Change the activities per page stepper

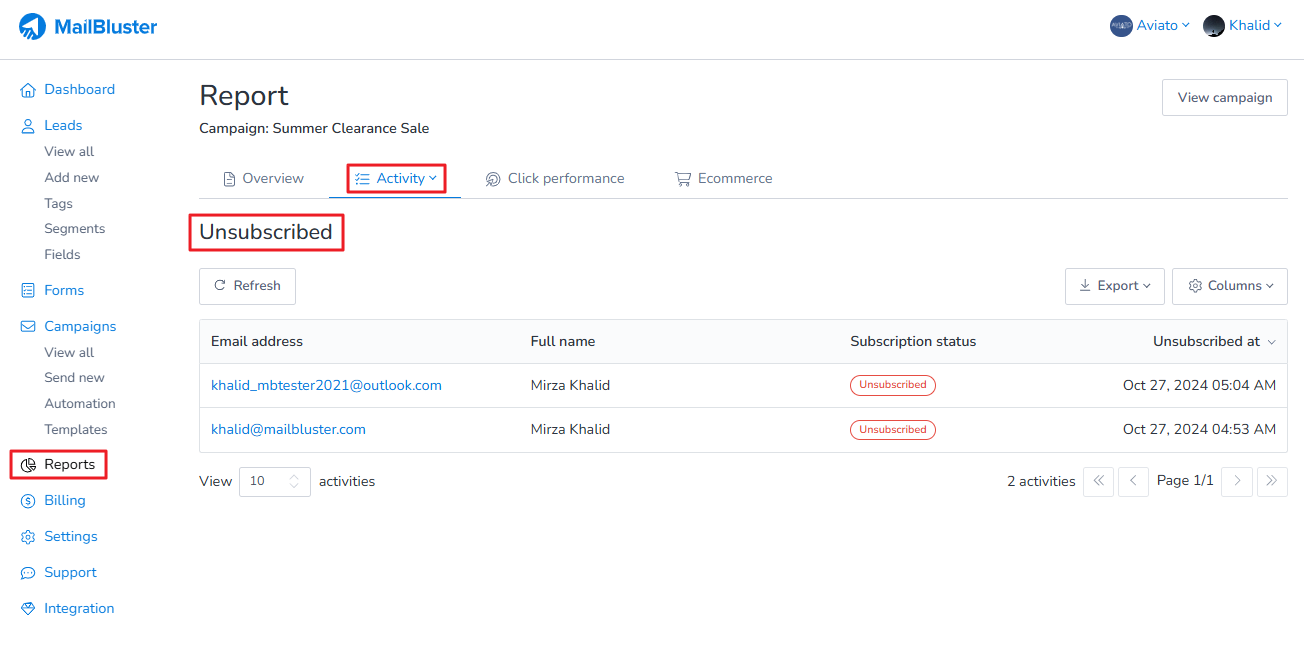[294, 481]
